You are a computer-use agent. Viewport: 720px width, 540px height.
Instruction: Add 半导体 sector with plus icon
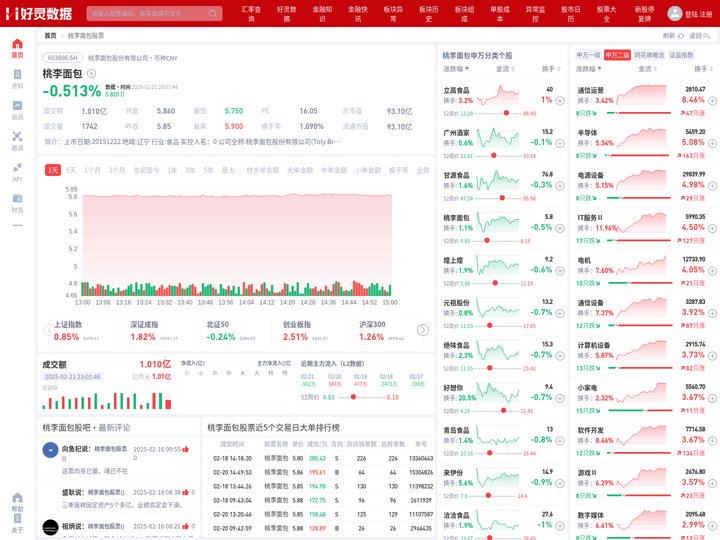point(712,143)
